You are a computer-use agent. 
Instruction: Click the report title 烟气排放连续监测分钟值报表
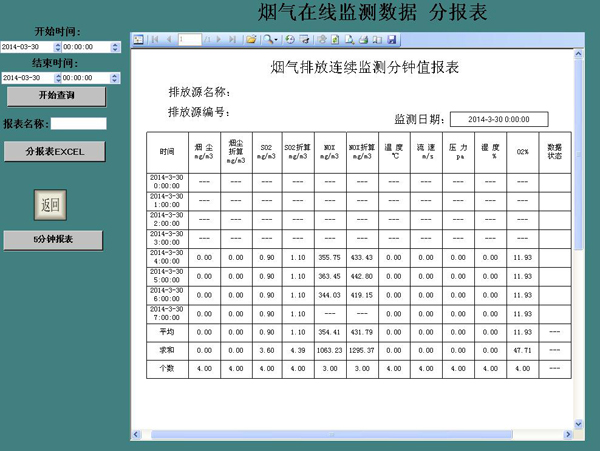[x=364, y=68]
